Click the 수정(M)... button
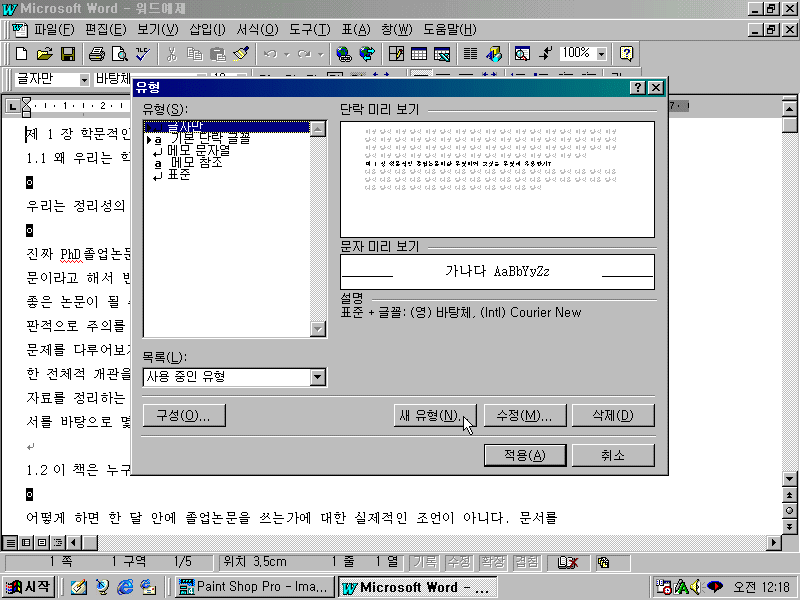Screen dimensions: 800x600 click(524, 415)
